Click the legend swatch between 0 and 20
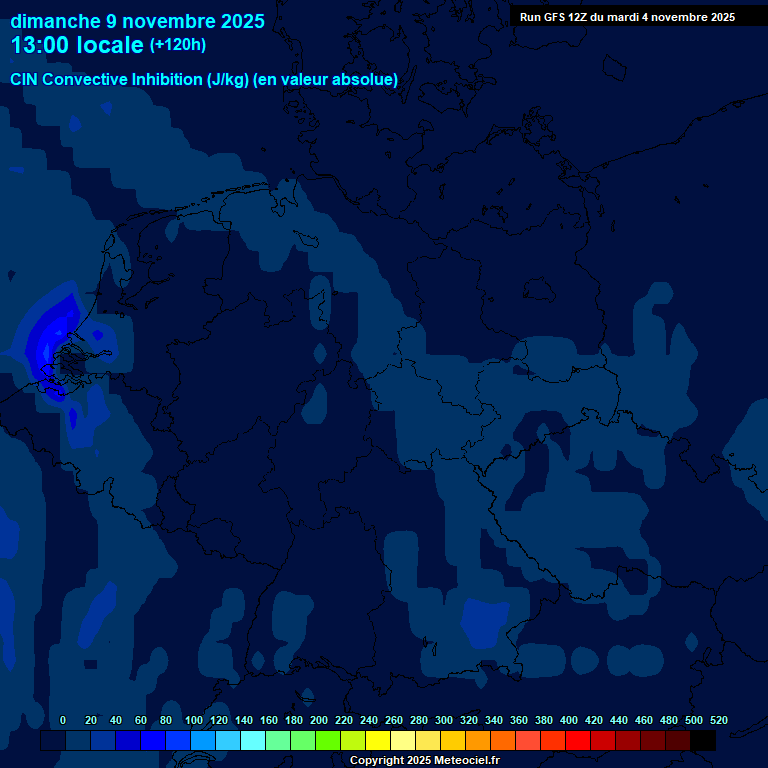 point(78,740)
